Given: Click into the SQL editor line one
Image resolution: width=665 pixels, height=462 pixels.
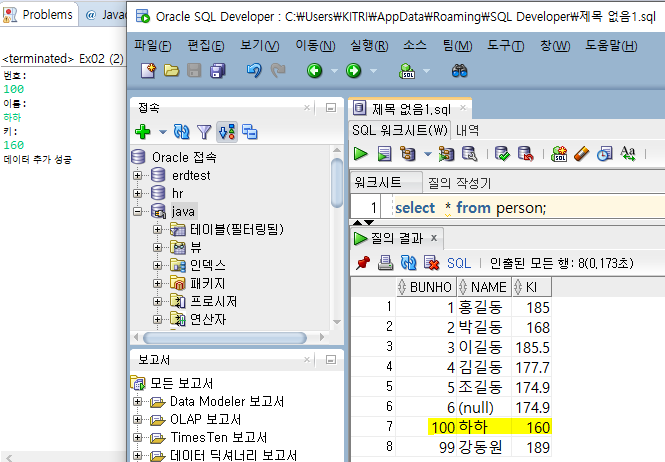Looking at the screenshot, I should [x=526, y=208].
